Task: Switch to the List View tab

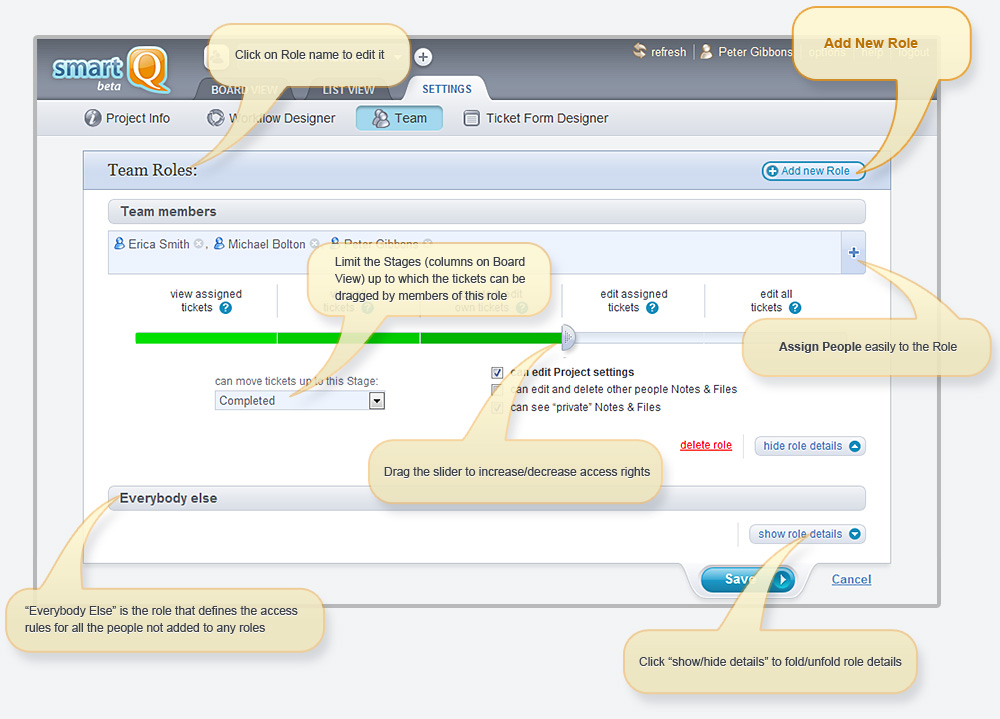Action: coord(348,90)
